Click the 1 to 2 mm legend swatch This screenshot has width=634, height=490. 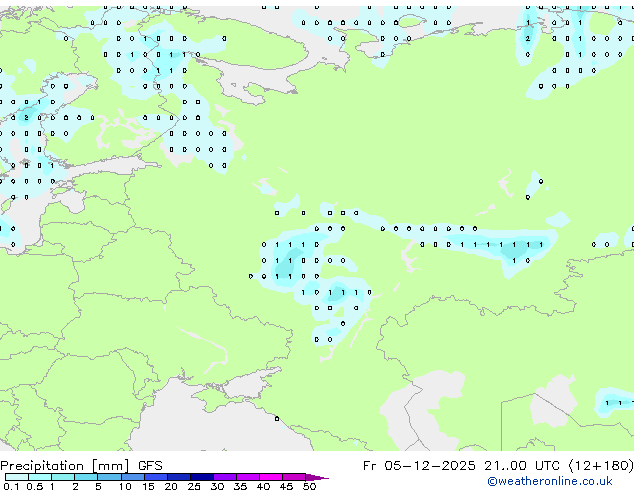(x=63, y=477)
